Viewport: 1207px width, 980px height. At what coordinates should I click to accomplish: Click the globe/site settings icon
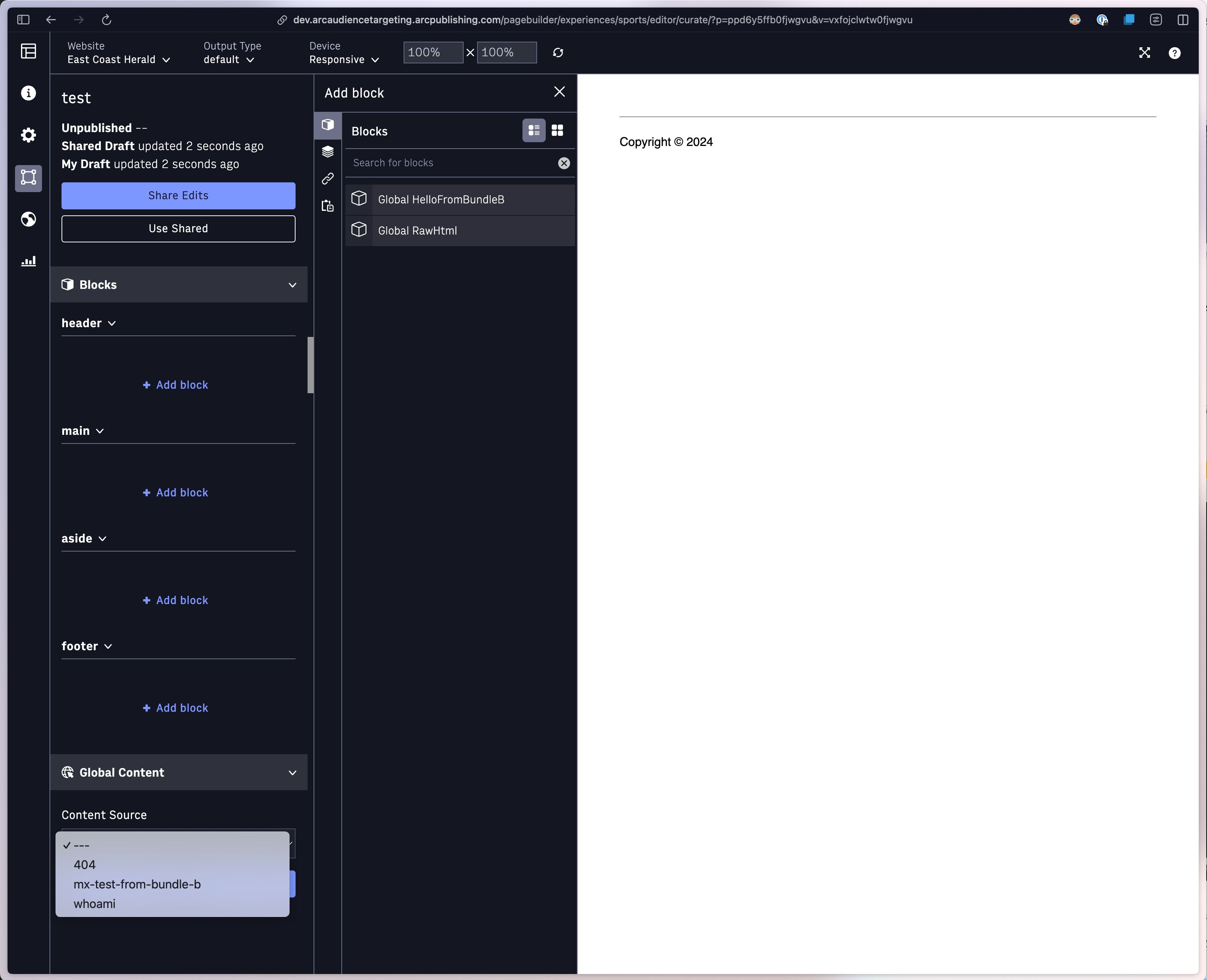(28, 219)
